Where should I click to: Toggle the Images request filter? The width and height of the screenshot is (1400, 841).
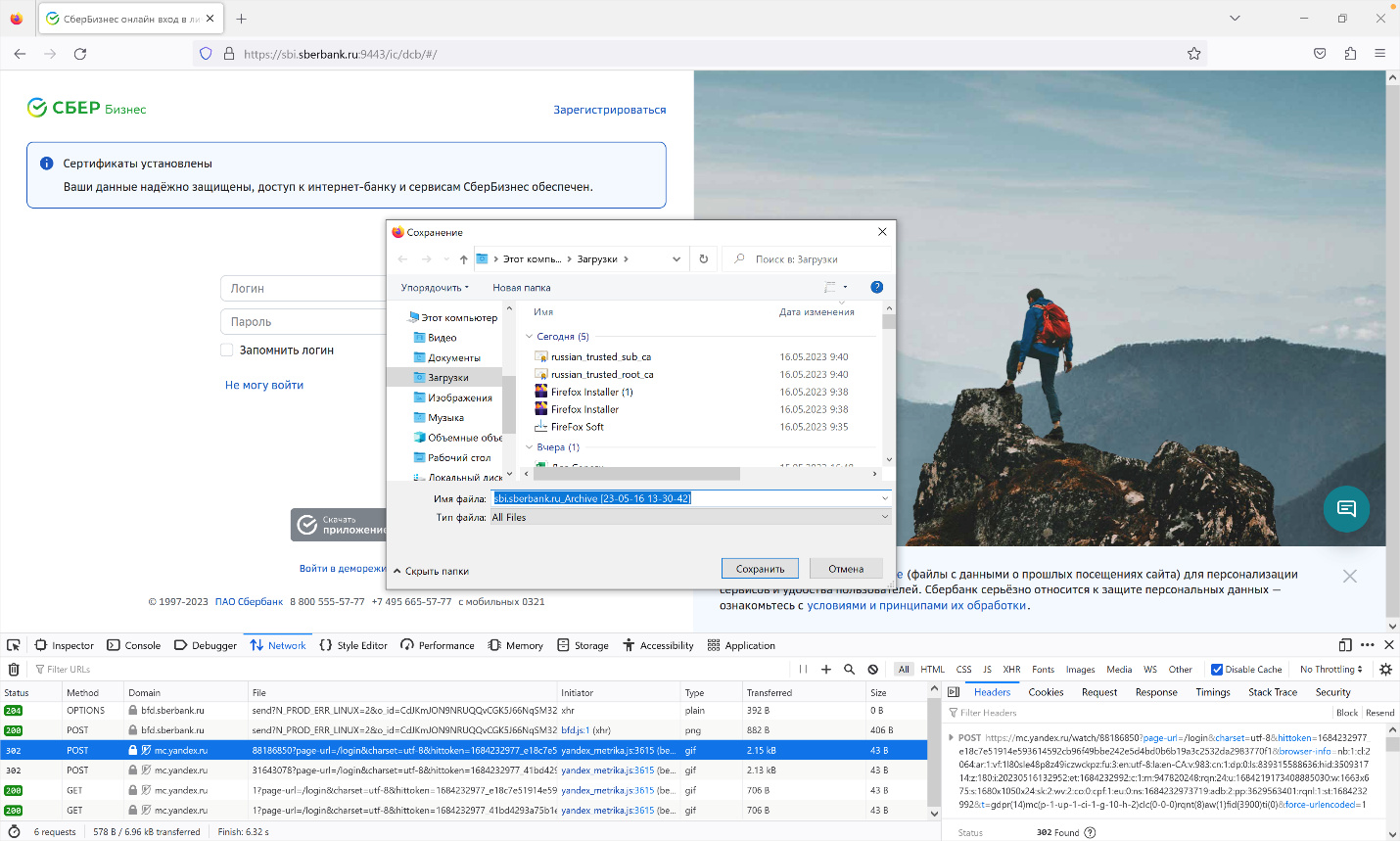click(x=1081, y=670)
